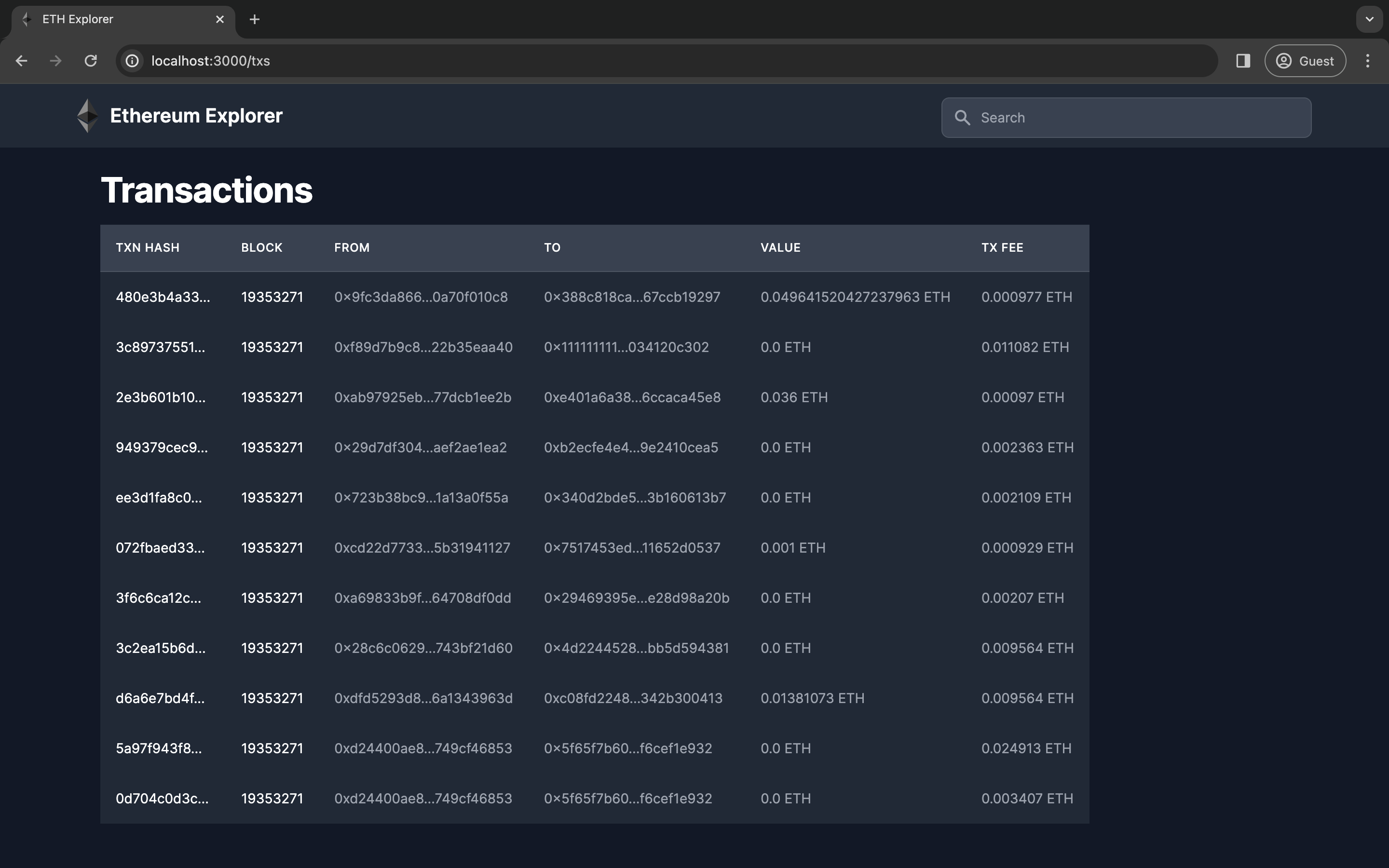Open transaction hash ee3d1fa8c0...

159,498
